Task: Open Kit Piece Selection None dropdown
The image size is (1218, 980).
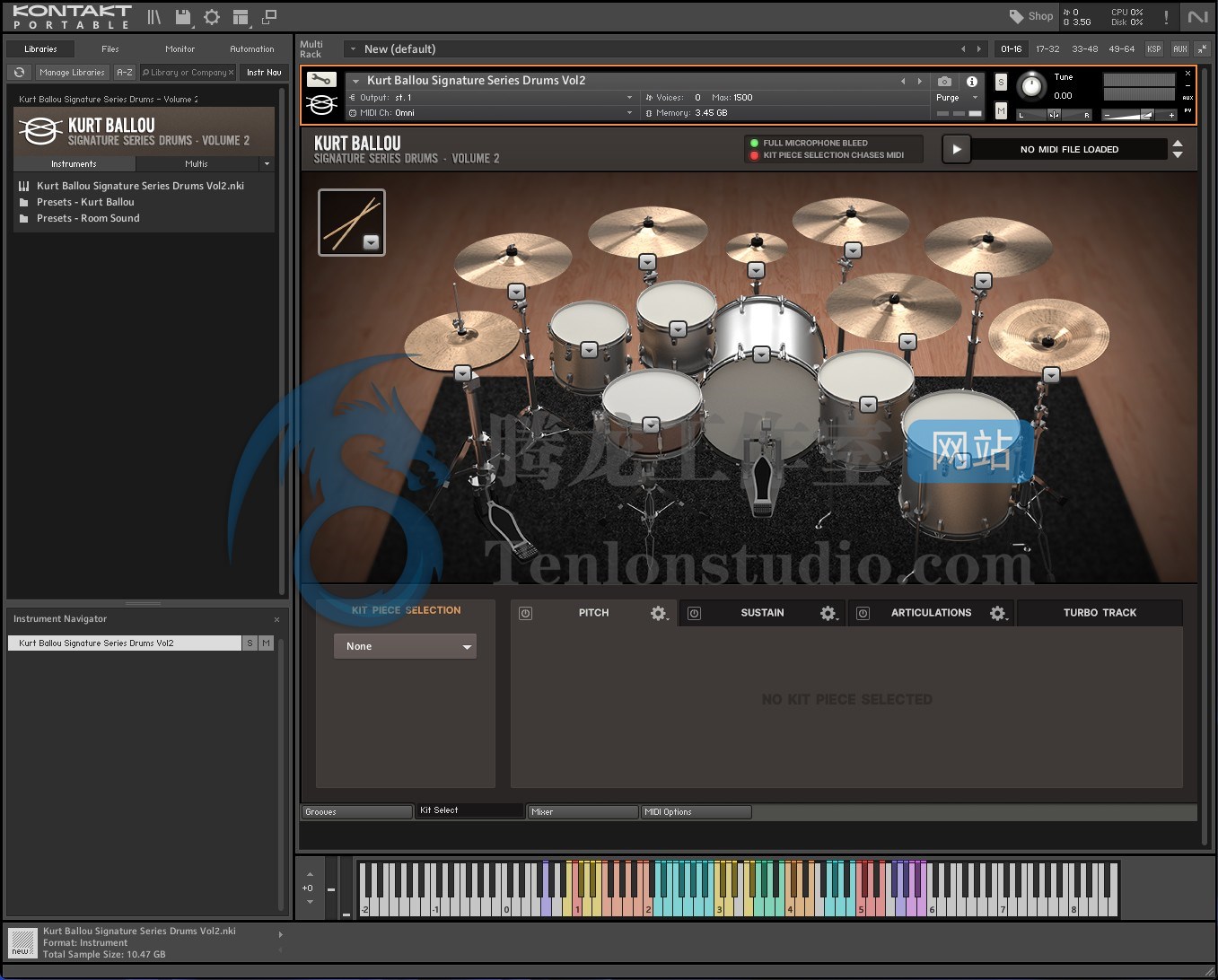Action: (x=405, y=646)
